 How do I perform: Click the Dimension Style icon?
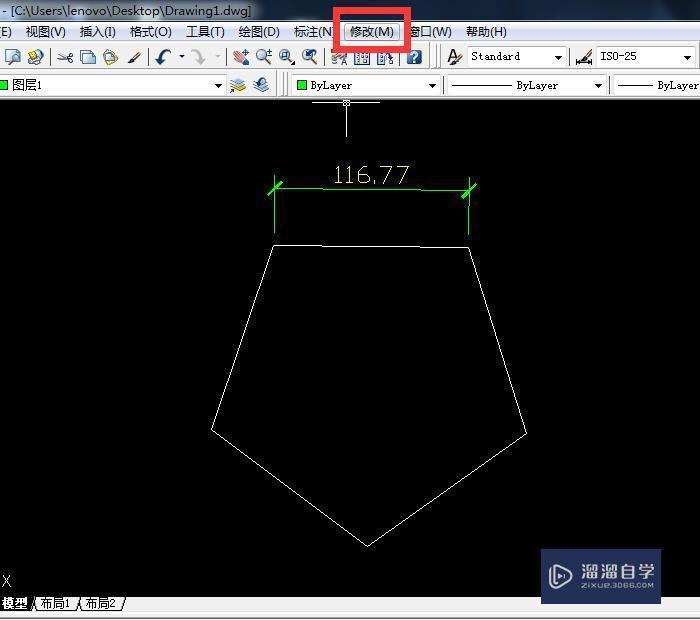pyautogui.click(x=583, y=57)
